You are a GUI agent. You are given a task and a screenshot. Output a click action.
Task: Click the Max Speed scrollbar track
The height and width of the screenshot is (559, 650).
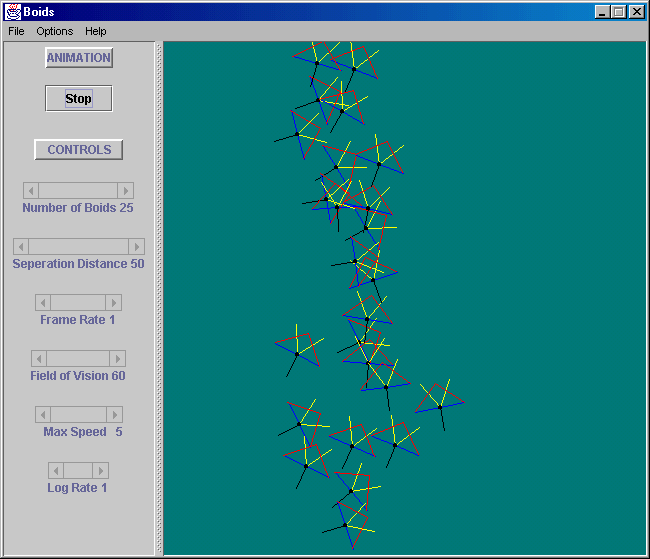[x=79, y=415]
